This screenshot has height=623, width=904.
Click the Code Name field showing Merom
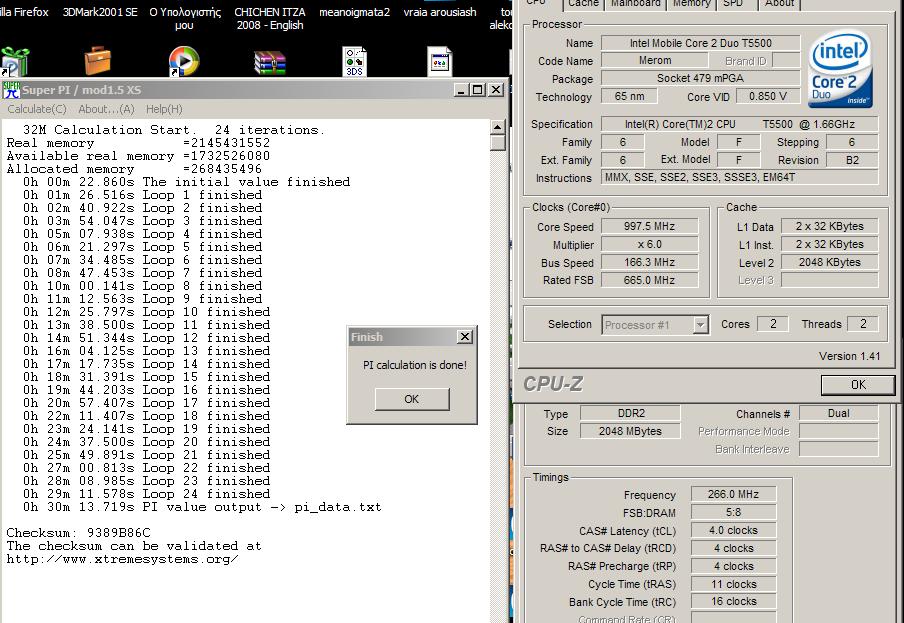tap(655, 61)
